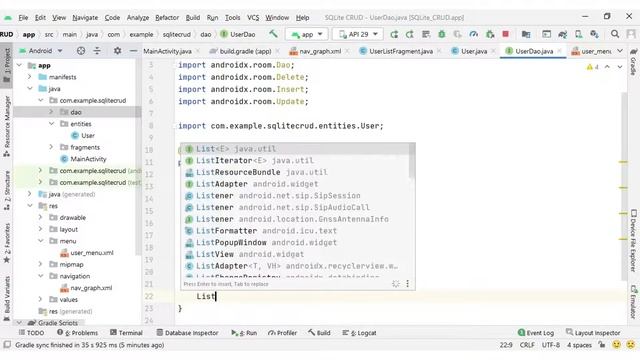Viewport: 640px width, 360px height.
Task: Click the completion popup scrollbar
Action: point(411,161)
